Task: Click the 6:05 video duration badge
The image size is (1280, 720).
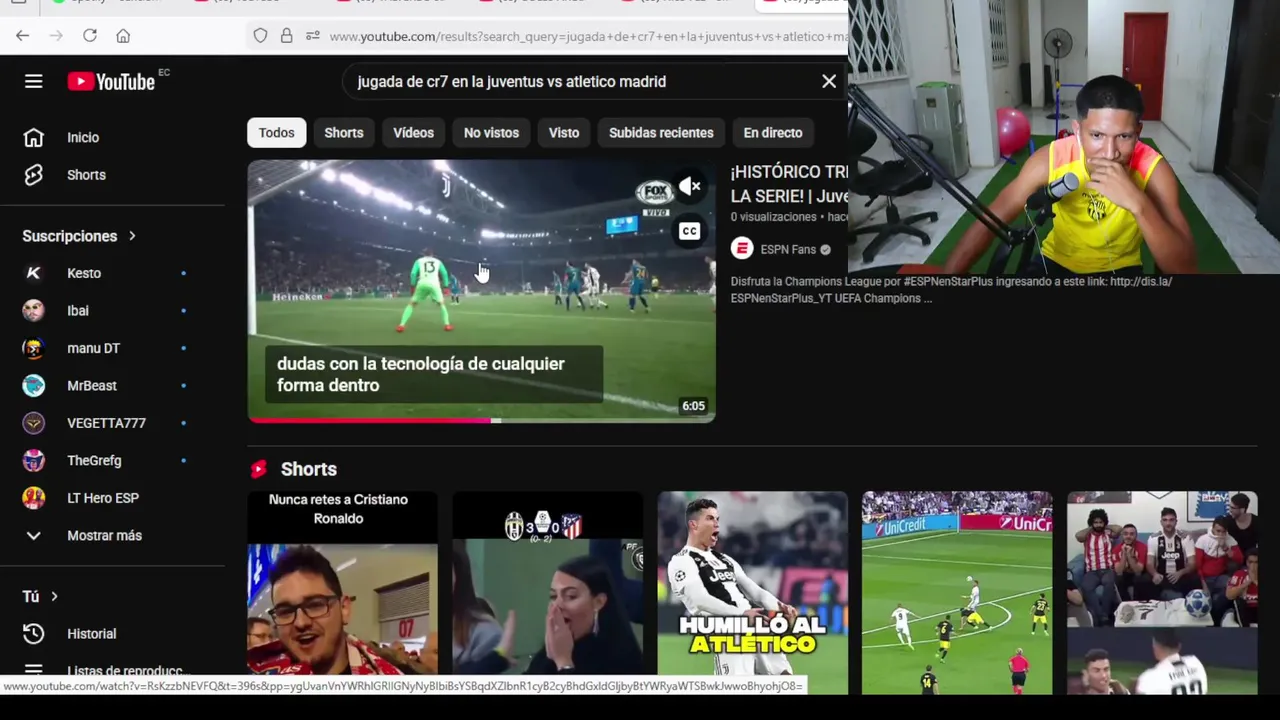Action: 693,406
